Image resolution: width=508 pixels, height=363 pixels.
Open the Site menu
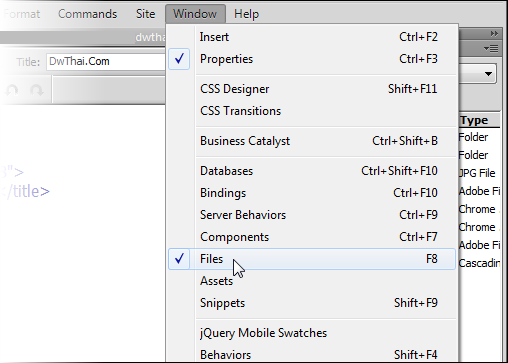coord(145,14)
